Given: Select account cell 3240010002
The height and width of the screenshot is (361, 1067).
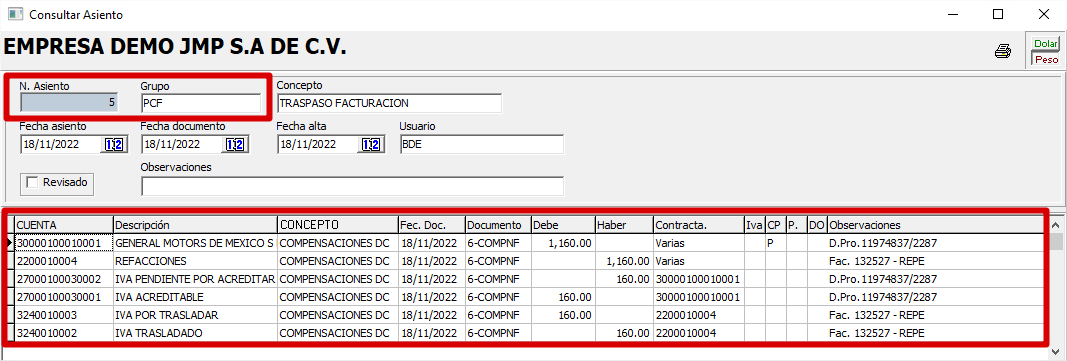Looking at the screenshot, I should 63,333.
